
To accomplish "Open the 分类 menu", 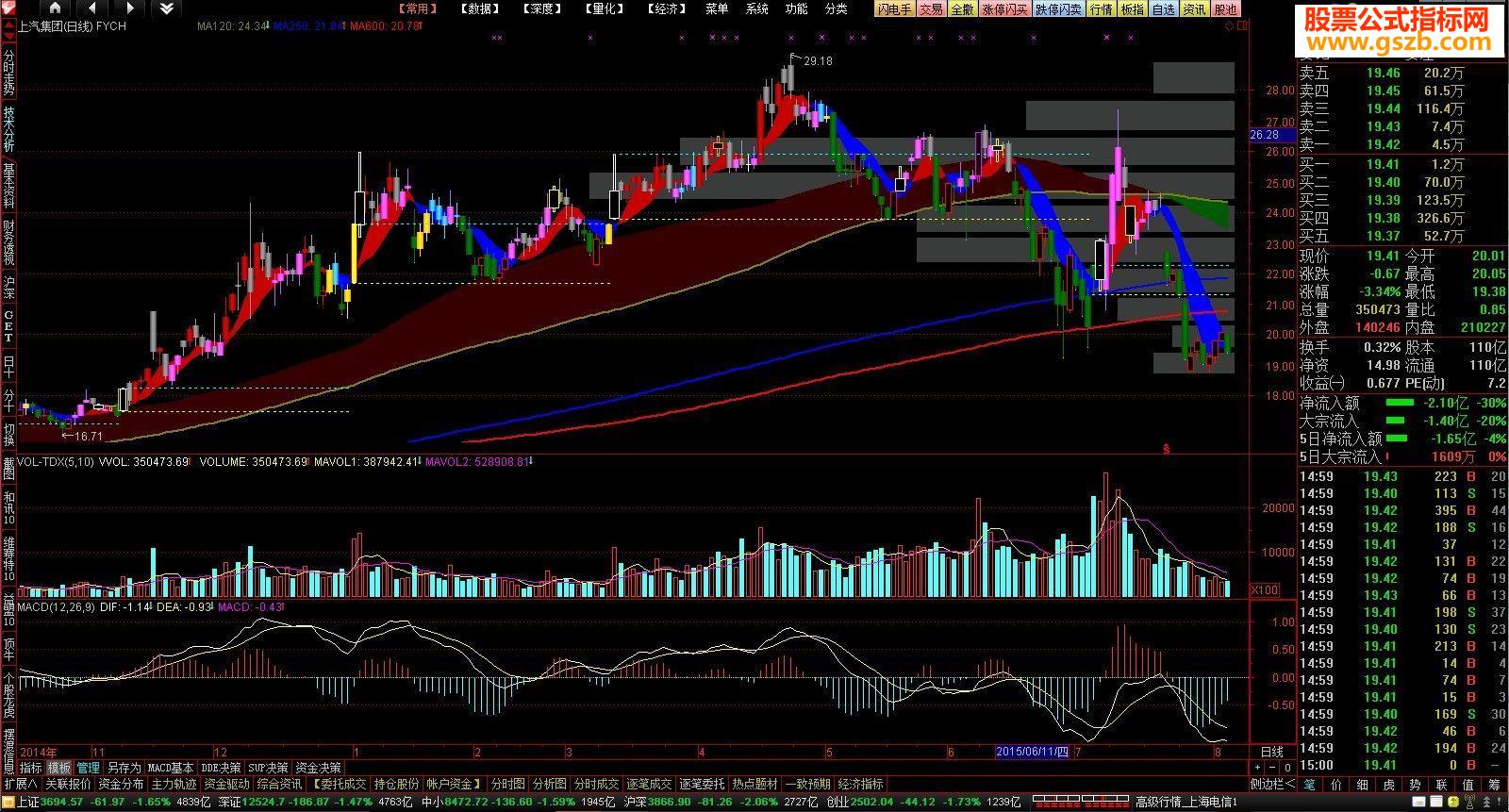I will [x=836, y=8].
